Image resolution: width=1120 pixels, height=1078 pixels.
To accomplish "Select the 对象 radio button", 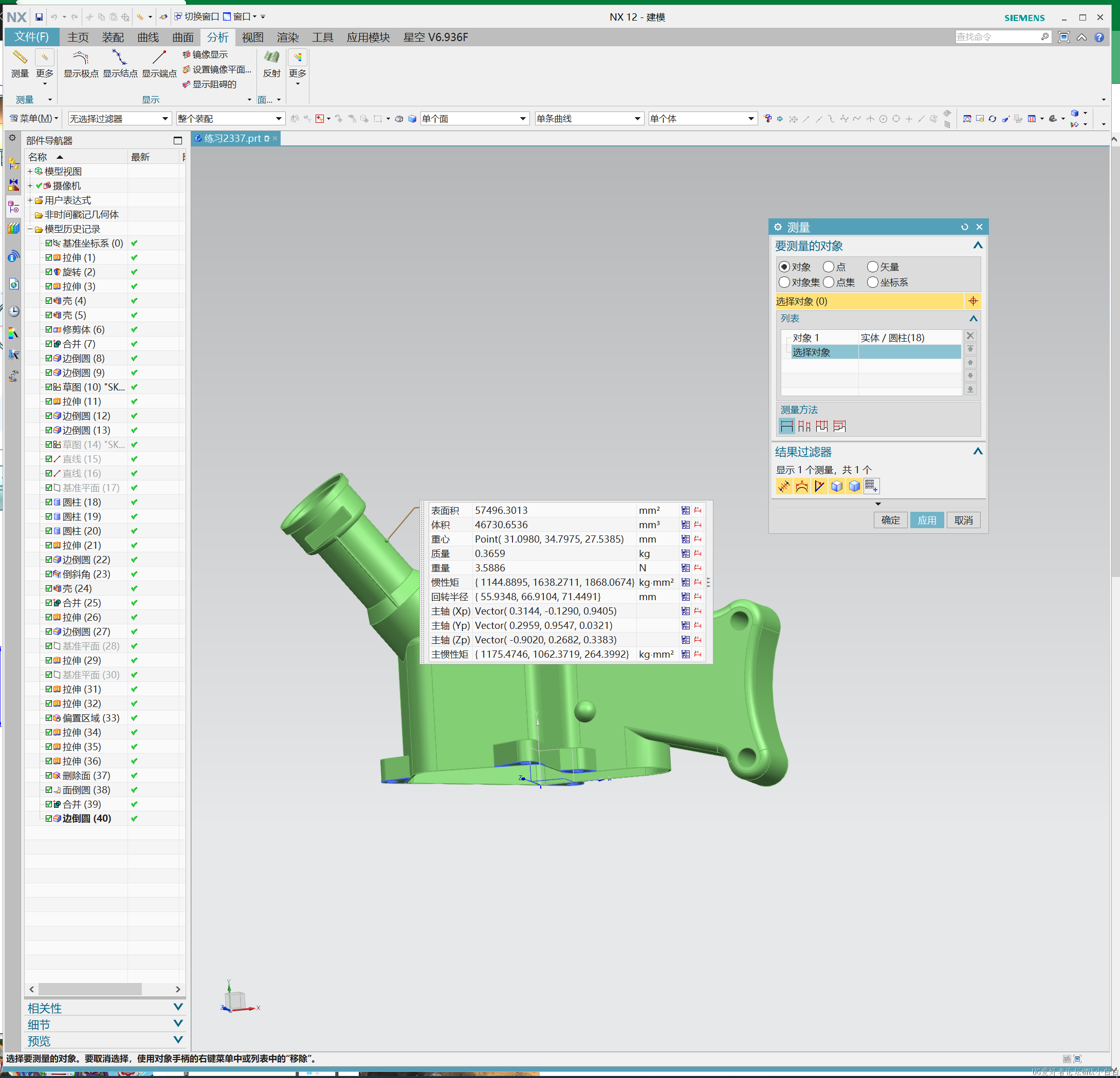I will [x=784, y=267].
